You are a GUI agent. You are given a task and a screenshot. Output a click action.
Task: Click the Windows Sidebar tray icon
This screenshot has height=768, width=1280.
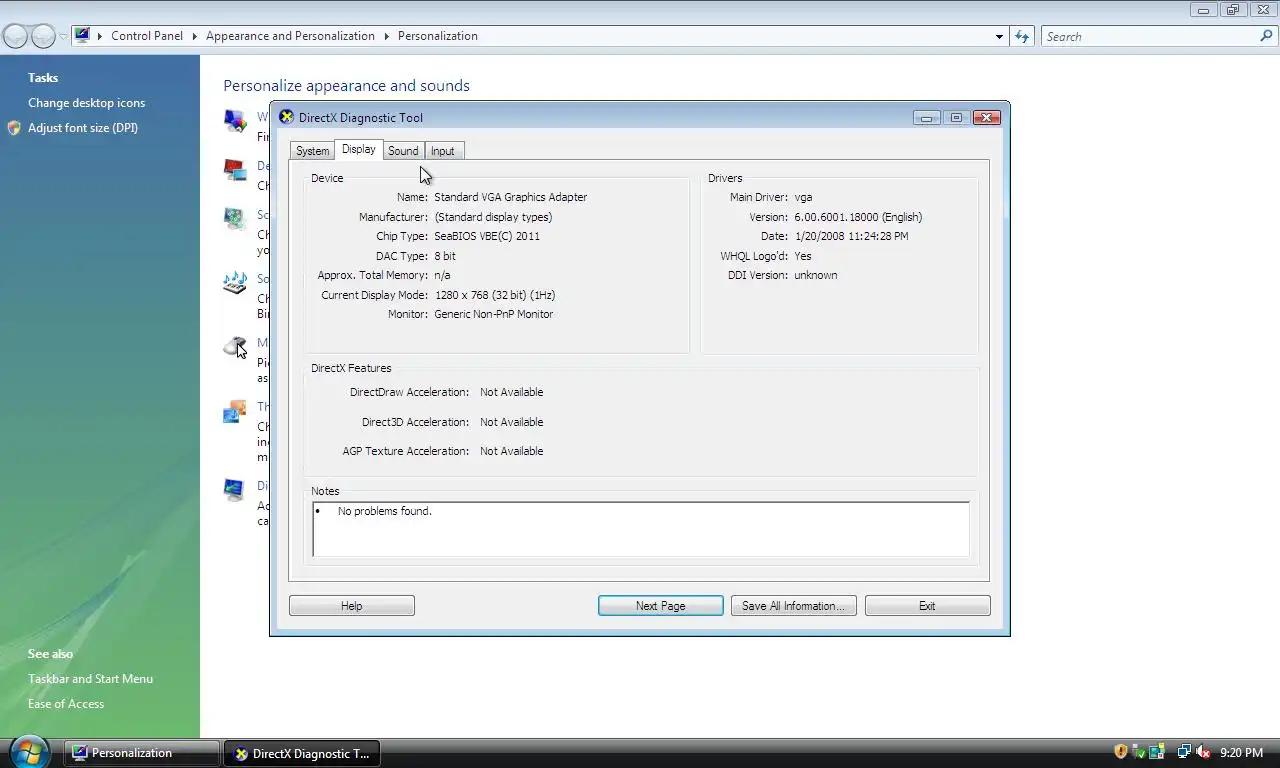[1157, 752]
